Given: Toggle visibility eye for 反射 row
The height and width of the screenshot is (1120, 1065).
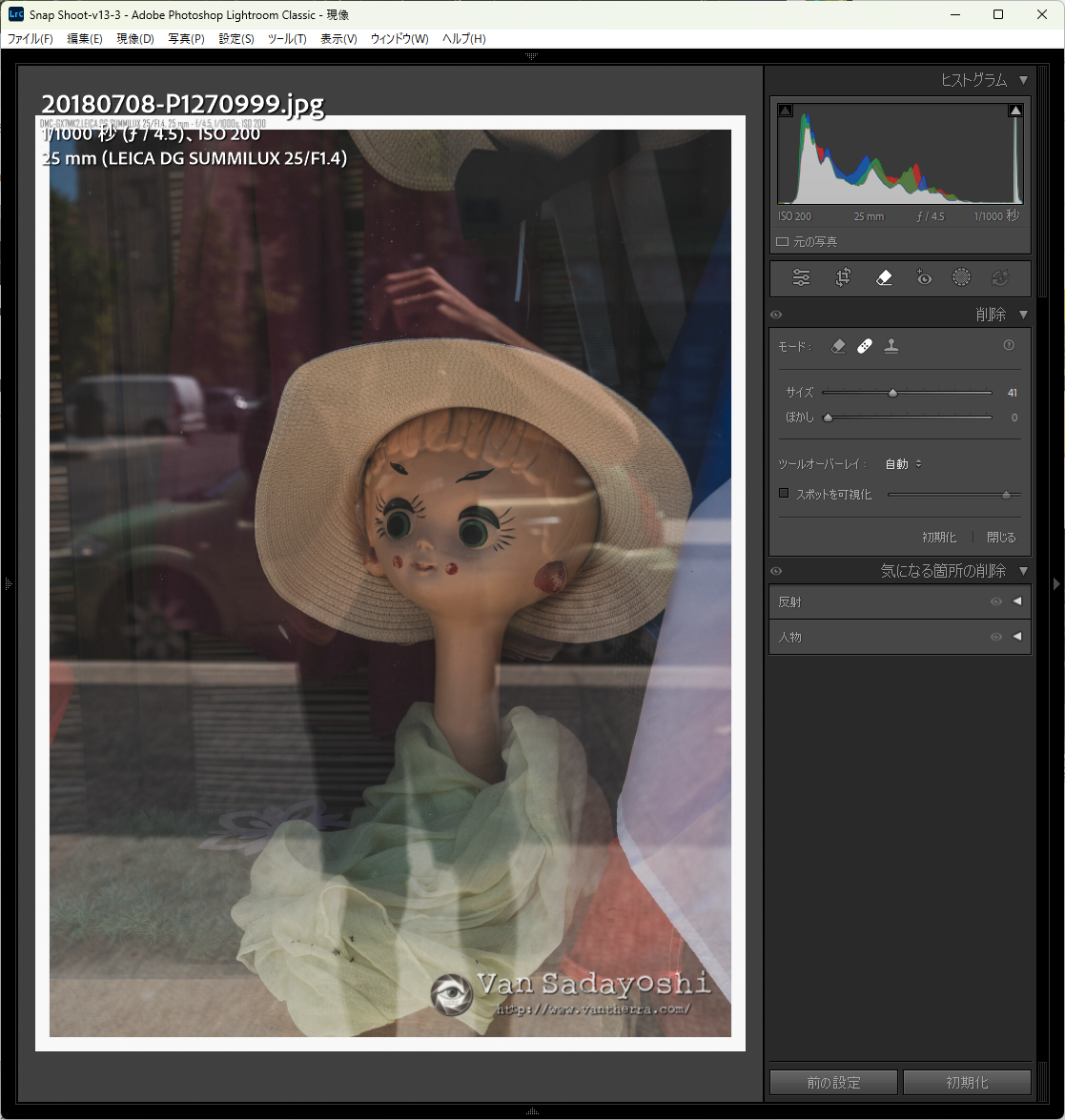Looking at the screenshot, I should click(995, 601).
